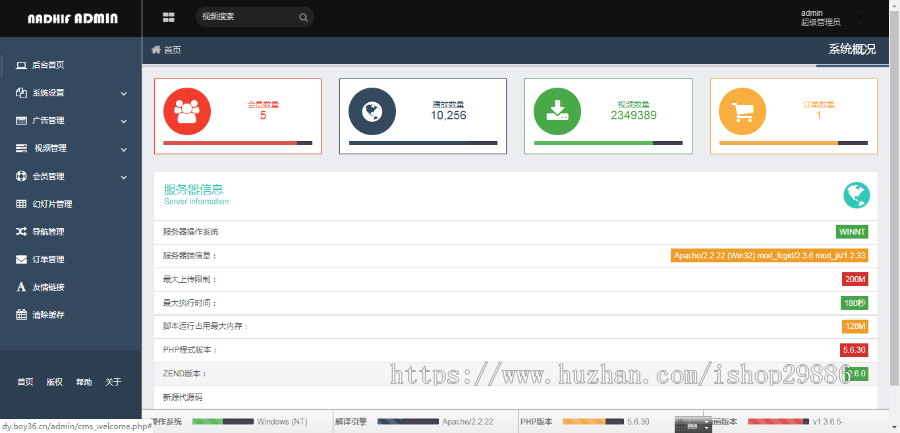Click the shuffle icon beside 导航管理
The width and height of the screenshot is (900, 433).
point(21,231)
